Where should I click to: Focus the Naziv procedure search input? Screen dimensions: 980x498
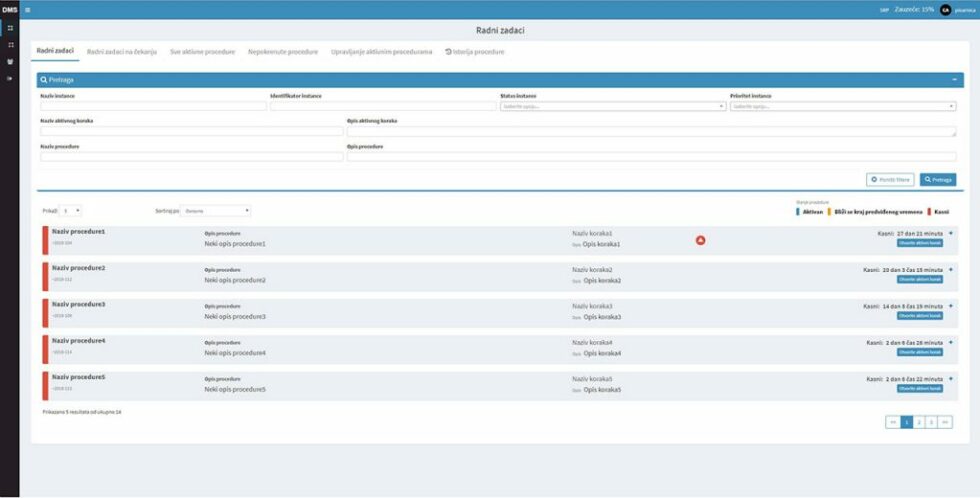point(192,157)
